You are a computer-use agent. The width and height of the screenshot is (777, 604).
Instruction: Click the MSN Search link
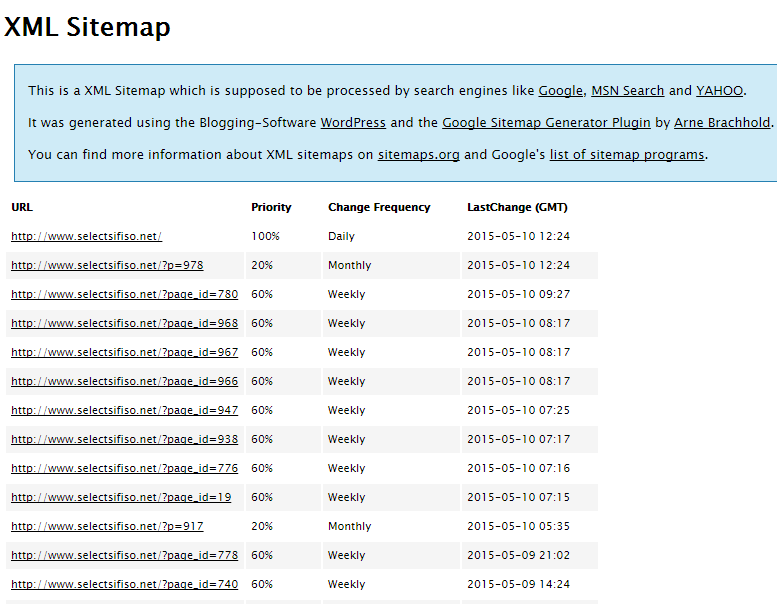click(627, 91)
